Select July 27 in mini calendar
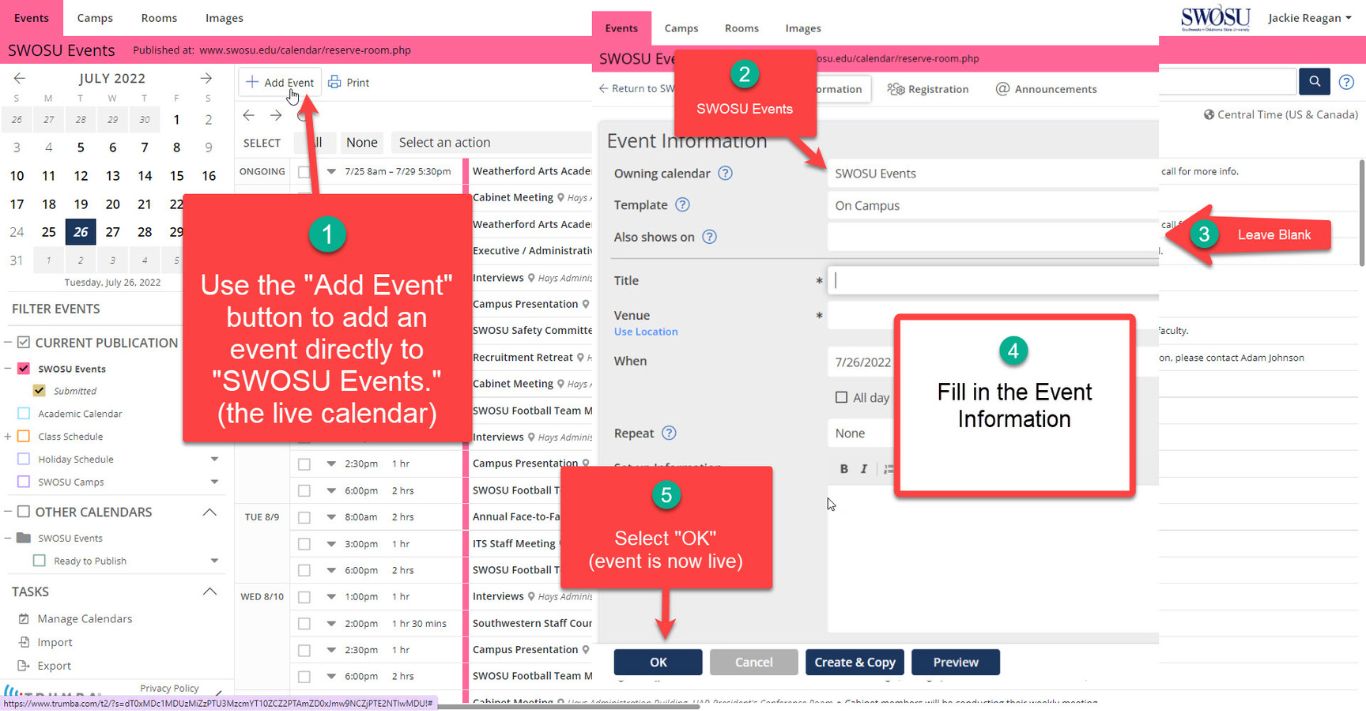1366x711 pixels. click(113, 232)
